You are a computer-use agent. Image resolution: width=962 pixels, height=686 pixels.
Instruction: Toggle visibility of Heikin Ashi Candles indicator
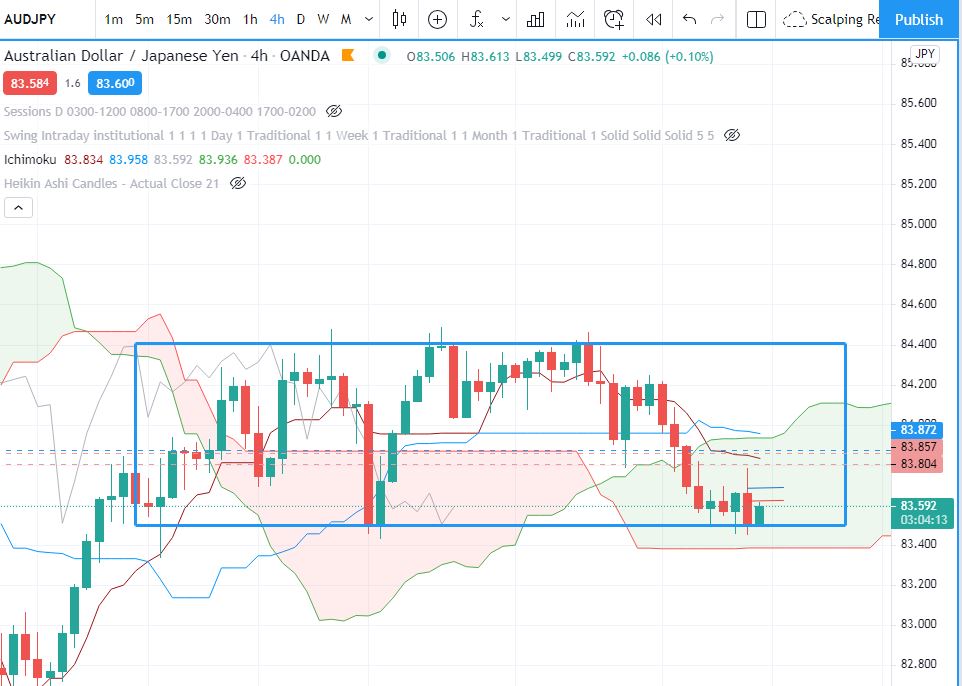(237, 183)
